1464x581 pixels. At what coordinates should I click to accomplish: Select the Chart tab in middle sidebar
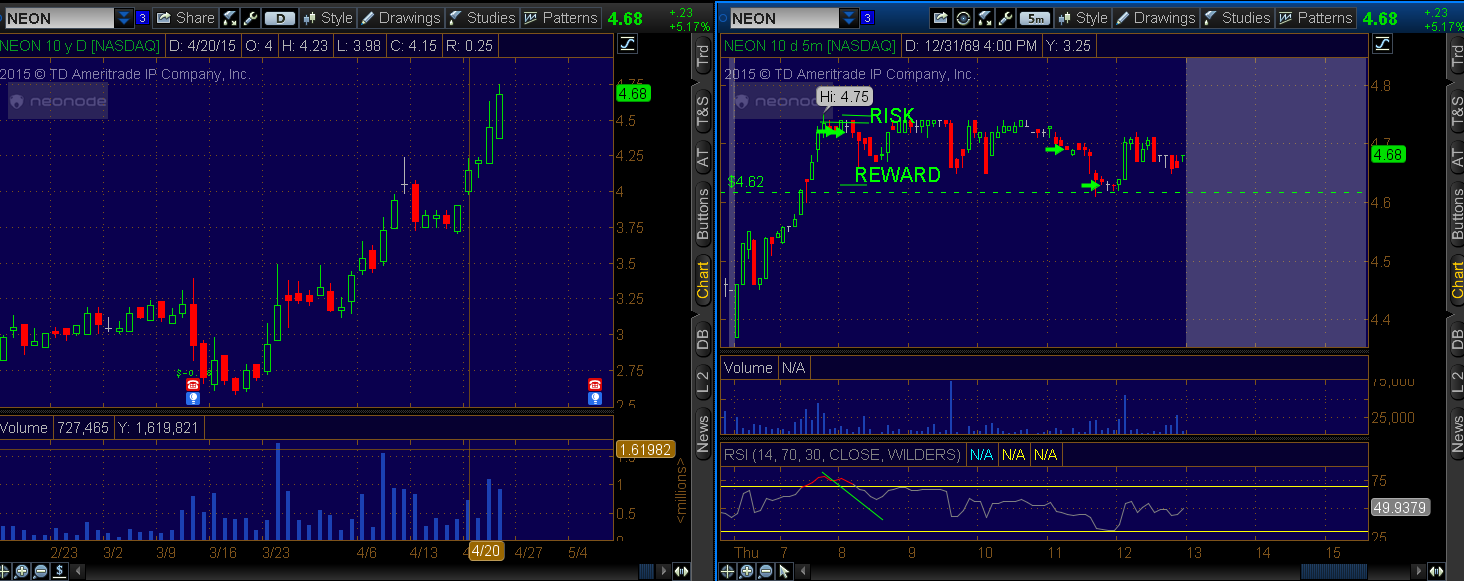click(x=702, y=281)
